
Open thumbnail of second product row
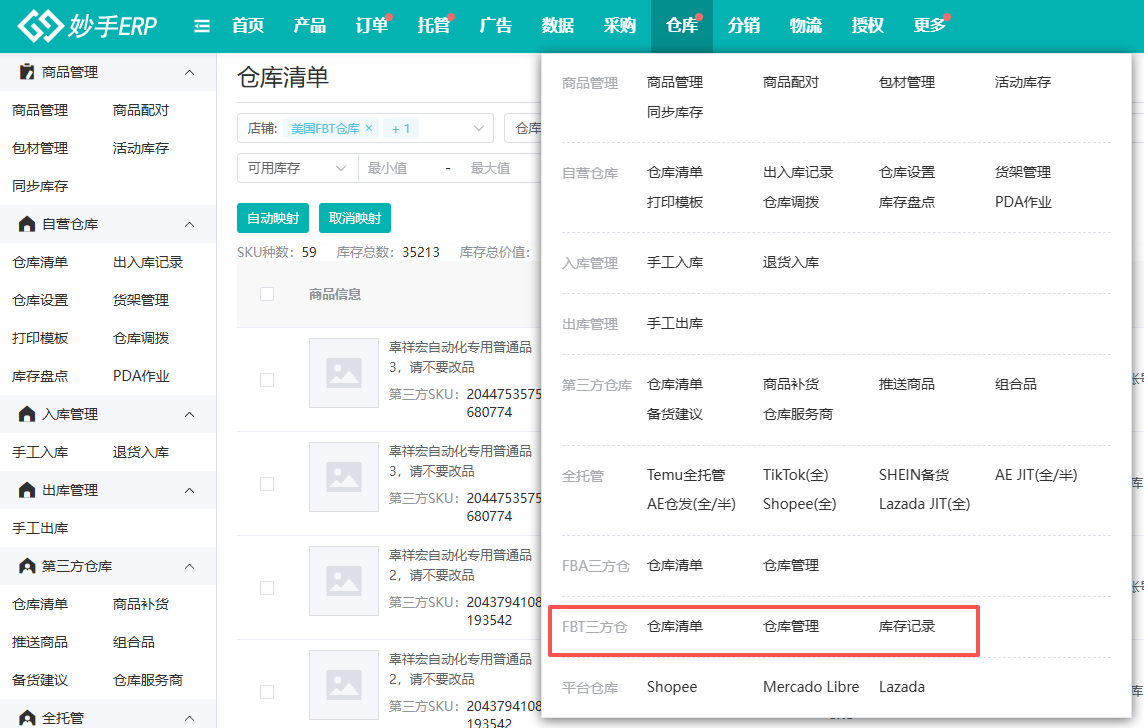point(344,477)
